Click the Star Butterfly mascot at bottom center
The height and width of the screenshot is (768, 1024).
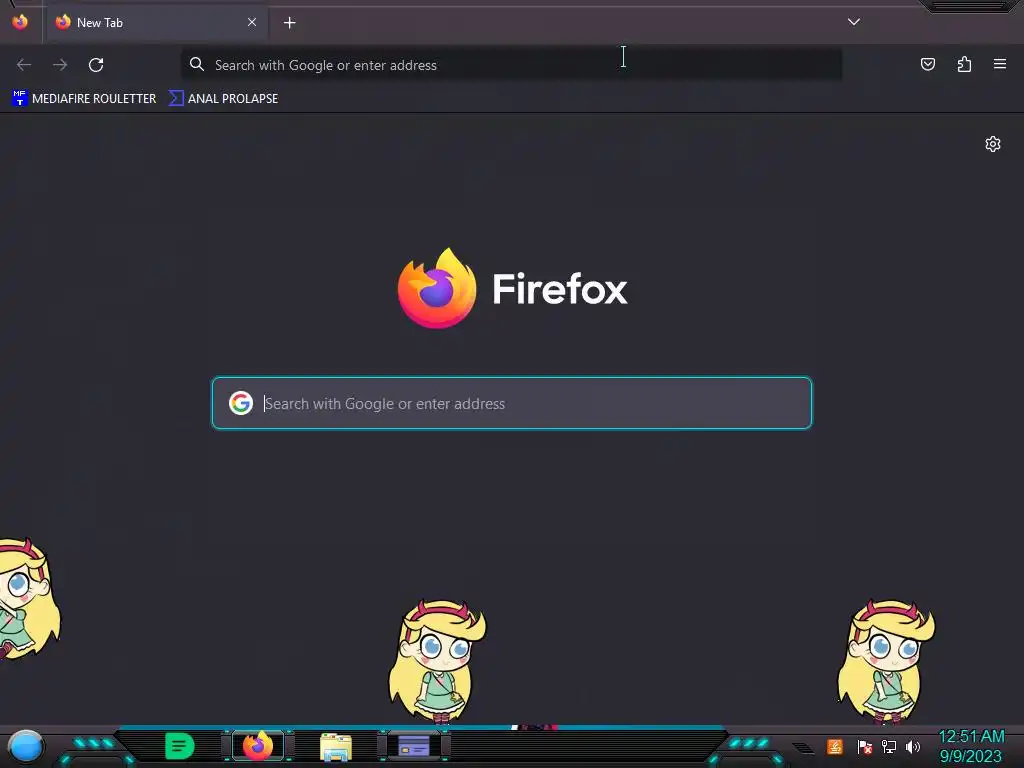(437, 661)
